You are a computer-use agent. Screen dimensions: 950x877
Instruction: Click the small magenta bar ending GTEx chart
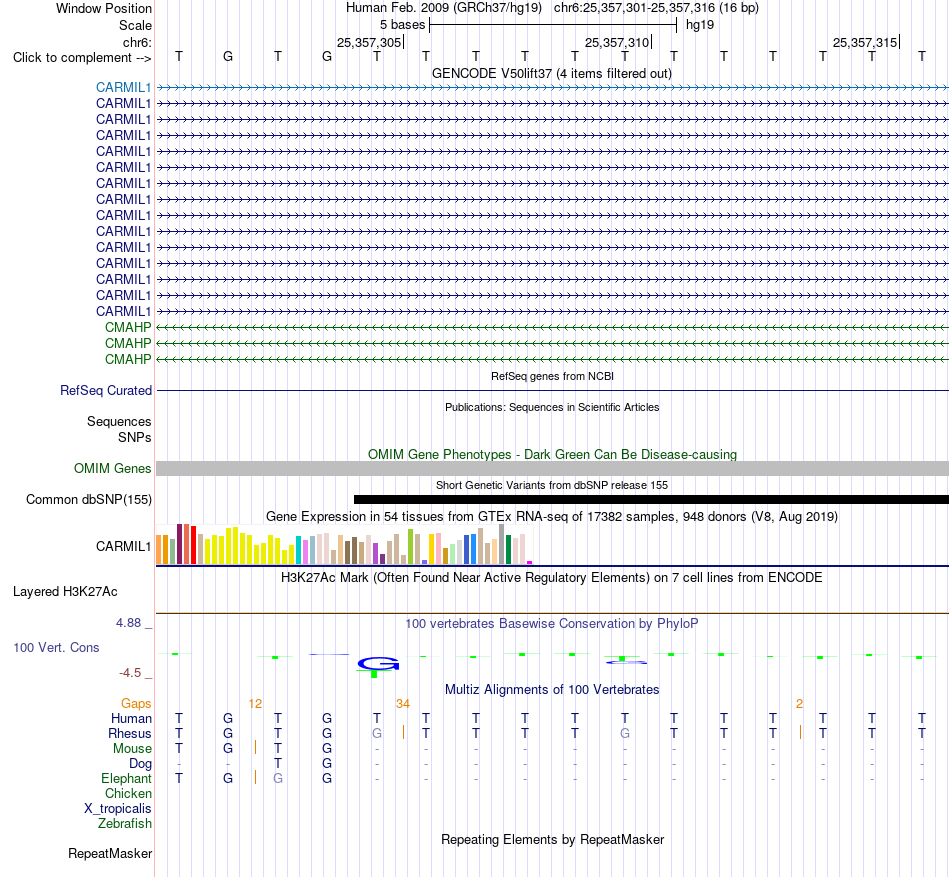pyautogui.click(x=530, y=563)
